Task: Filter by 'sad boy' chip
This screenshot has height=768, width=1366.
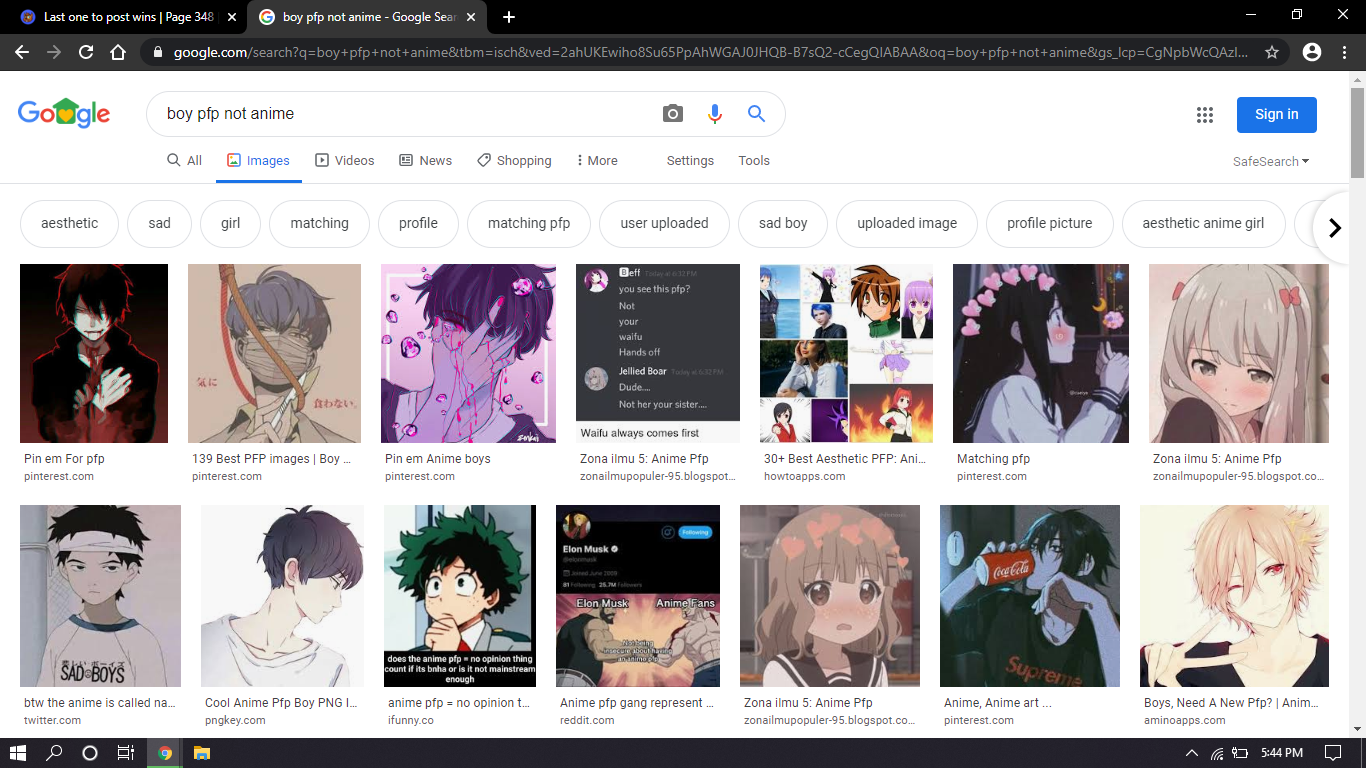Action: 783,224
